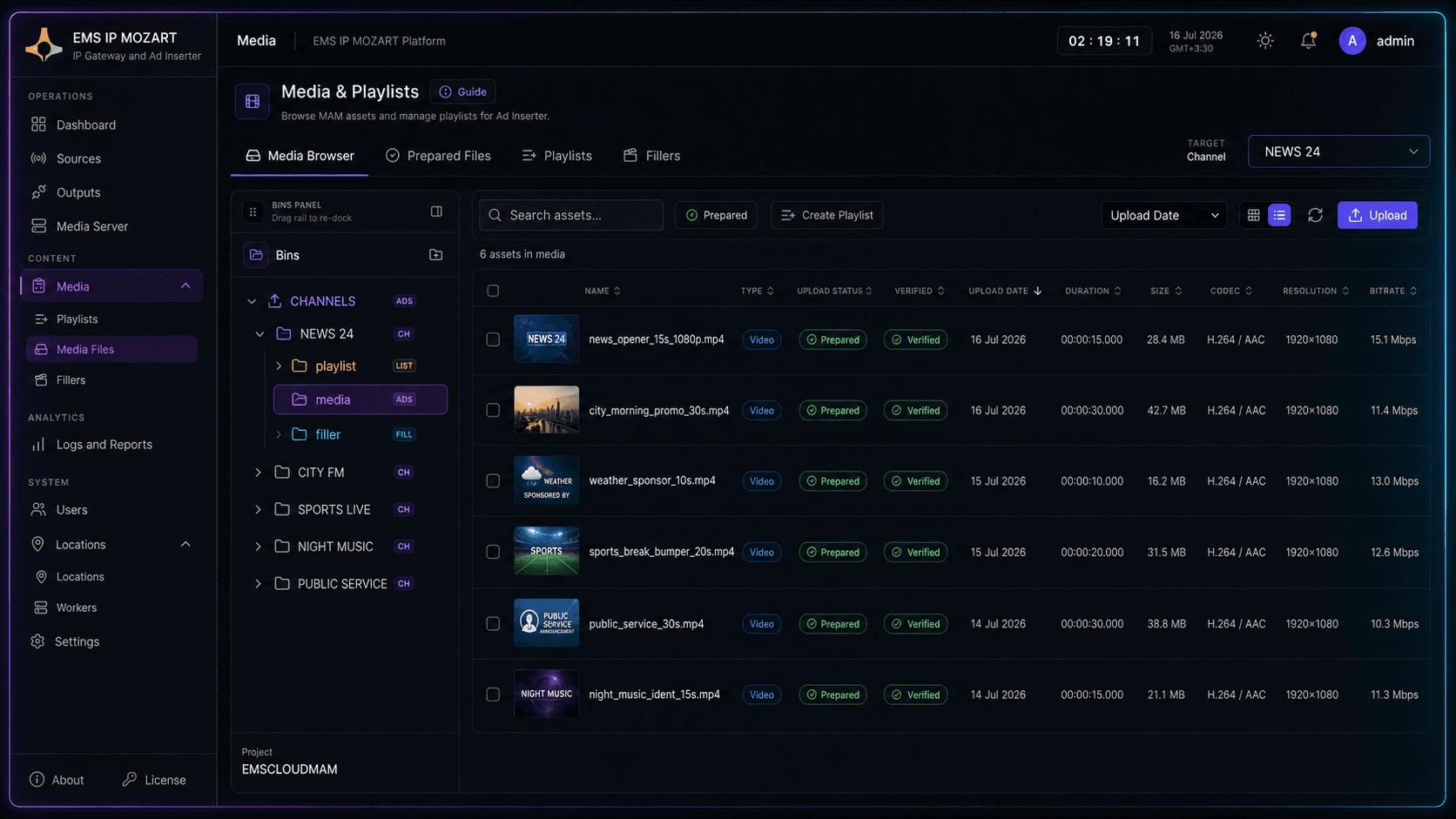This screenshot has height=819, width=1456.
Task: Expand the SPORTS LIVE channel
Action: click(258, 510)
